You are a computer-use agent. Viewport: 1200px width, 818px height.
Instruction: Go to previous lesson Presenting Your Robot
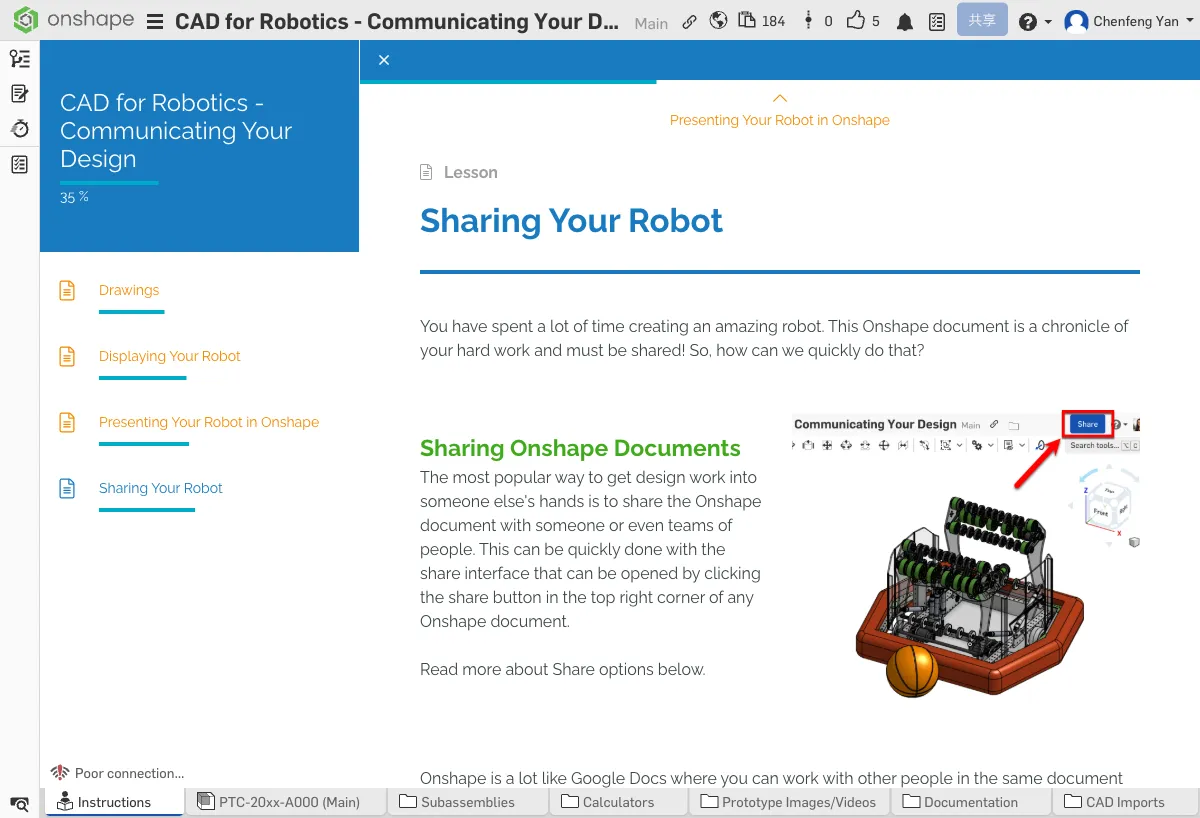[x=779, y=111]
